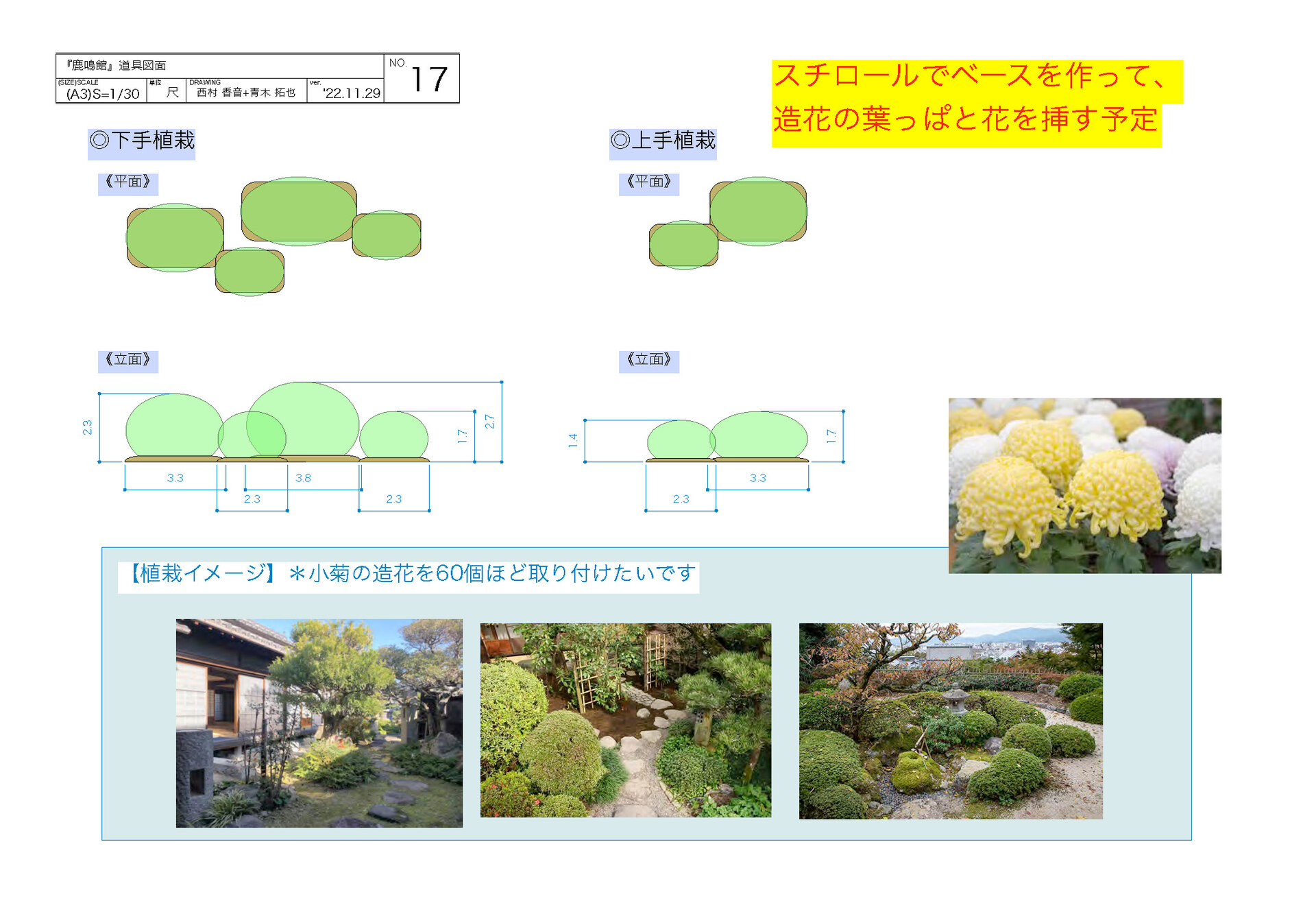Select the largest green plan shape under 下手植栽
Image resolution: width=1316 pixels, height=901 pixels.
[x=299, y=211]
